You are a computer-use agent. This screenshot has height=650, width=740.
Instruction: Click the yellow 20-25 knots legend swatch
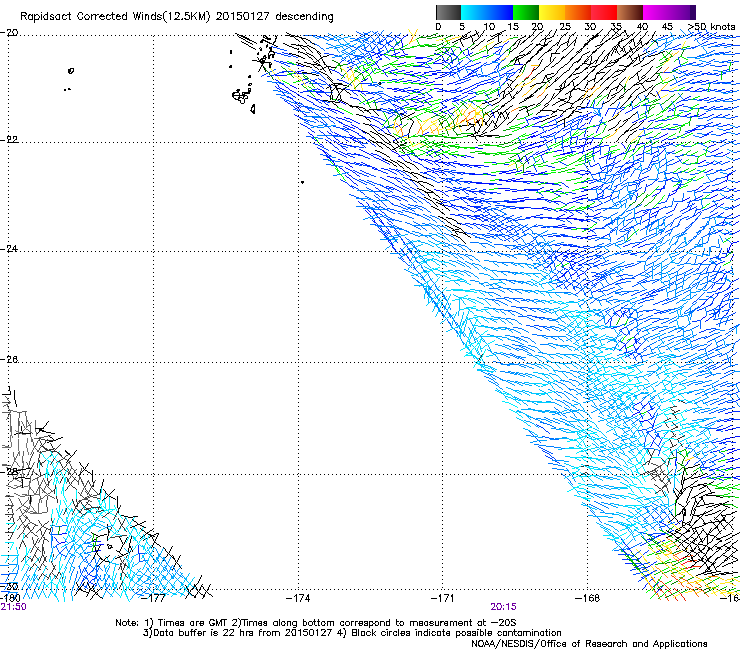coord(552,12)
